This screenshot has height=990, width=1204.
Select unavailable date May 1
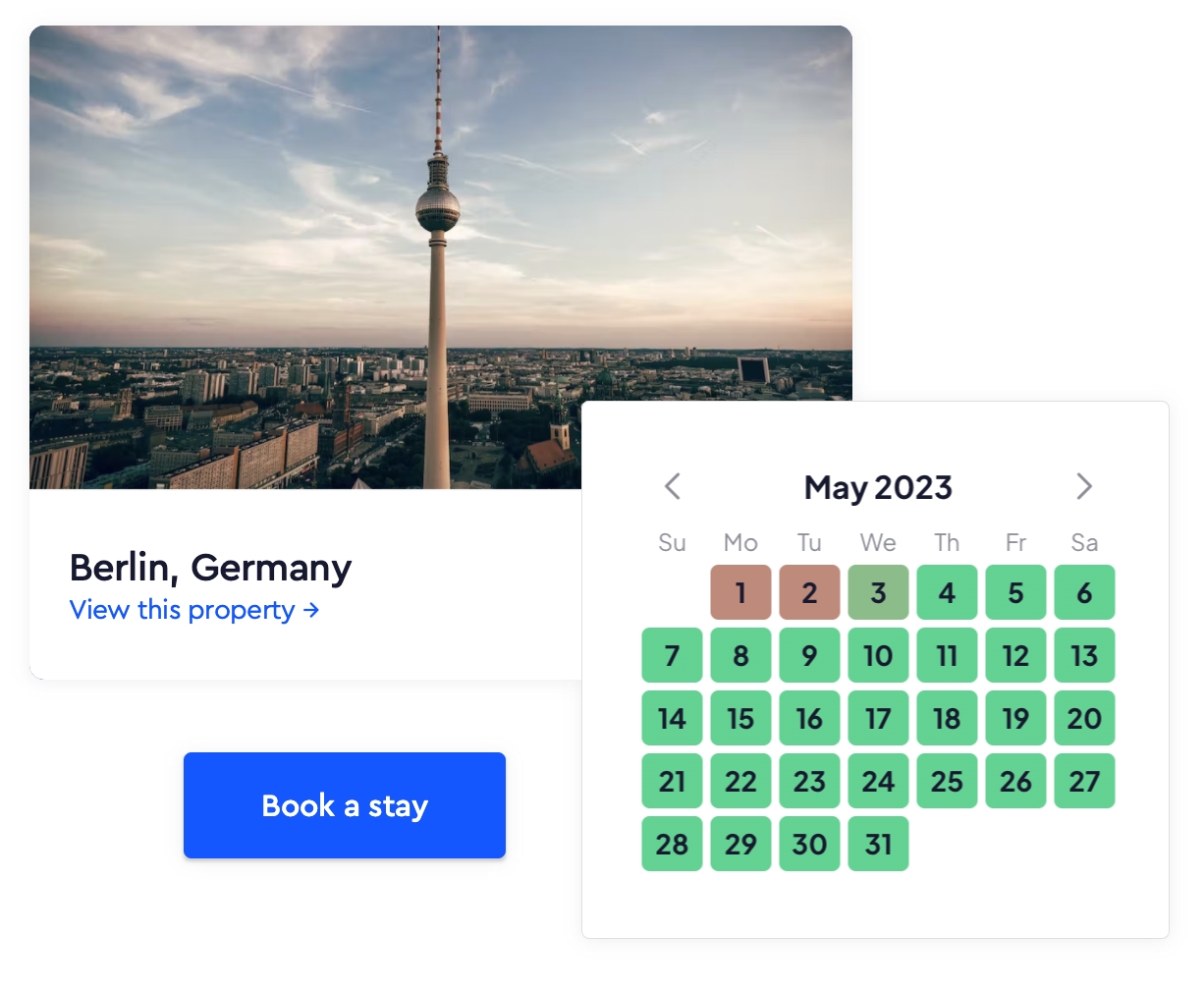(x=741, y=592)
